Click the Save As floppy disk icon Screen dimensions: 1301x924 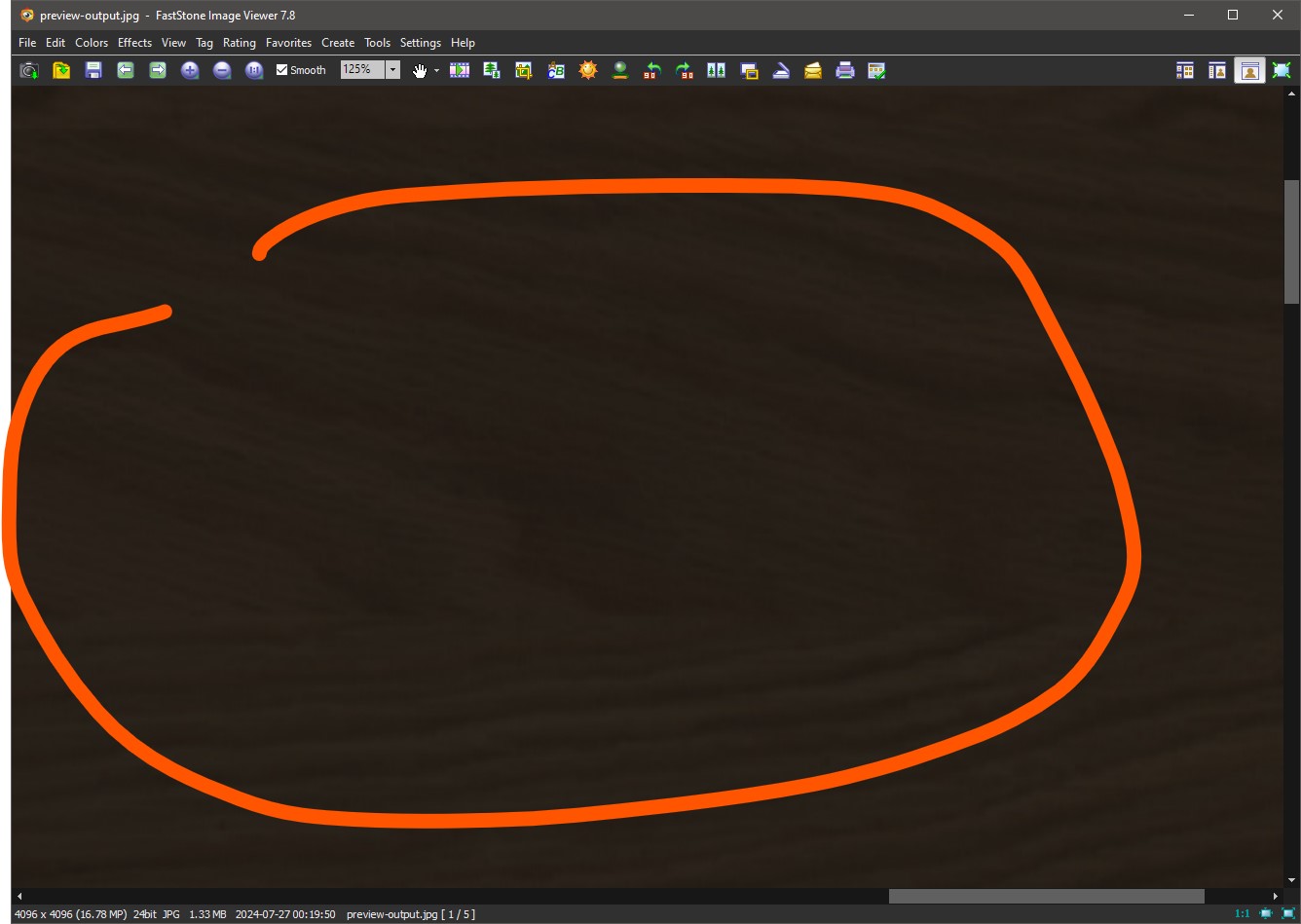pos(93,70)
